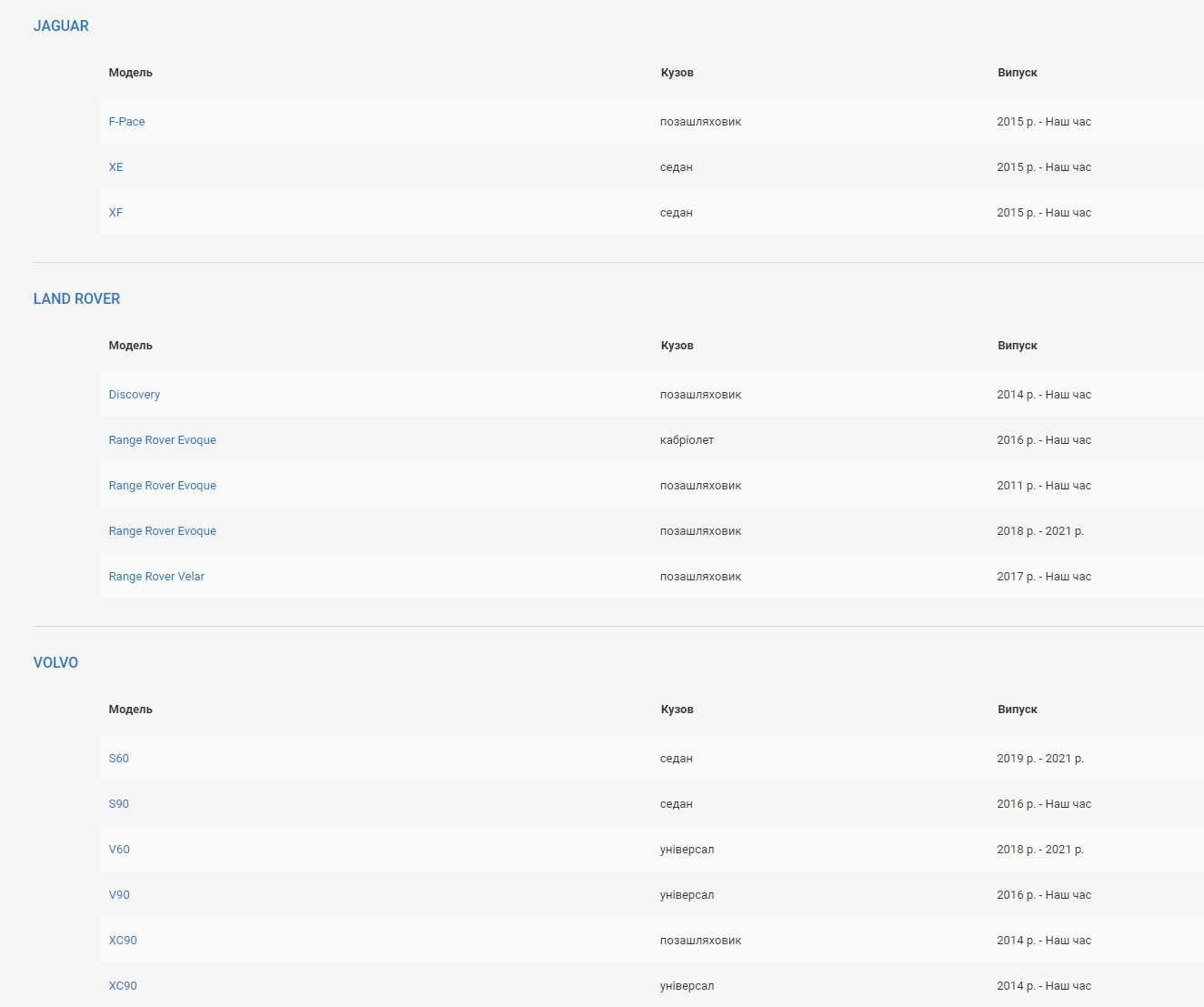Select the F-Pace позашляховик body cell
1204x1007 pixels.
700,121
